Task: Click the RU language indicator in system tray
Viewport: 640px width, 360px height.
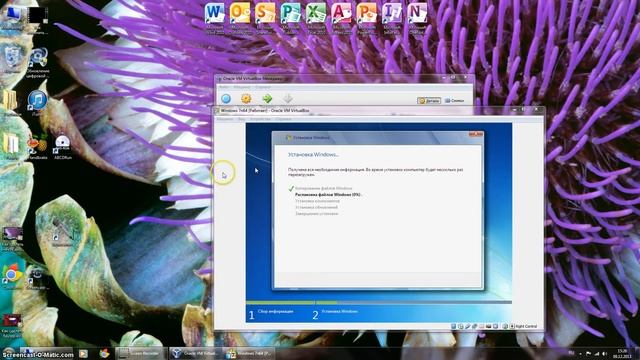Action: coord(571,353)
